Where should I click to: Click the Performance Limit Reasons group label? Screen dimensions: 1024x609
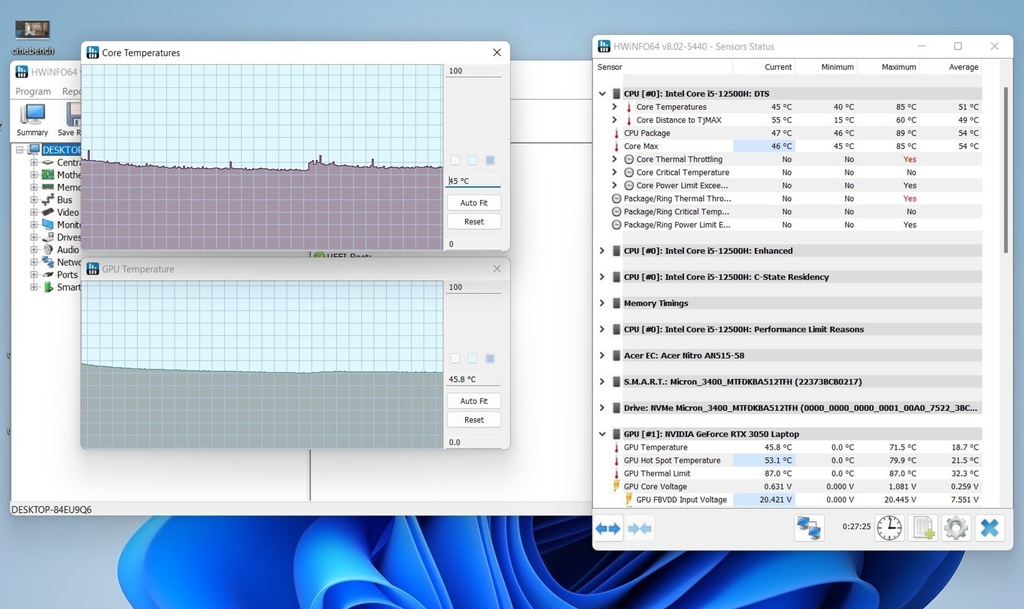coord(743,329)
